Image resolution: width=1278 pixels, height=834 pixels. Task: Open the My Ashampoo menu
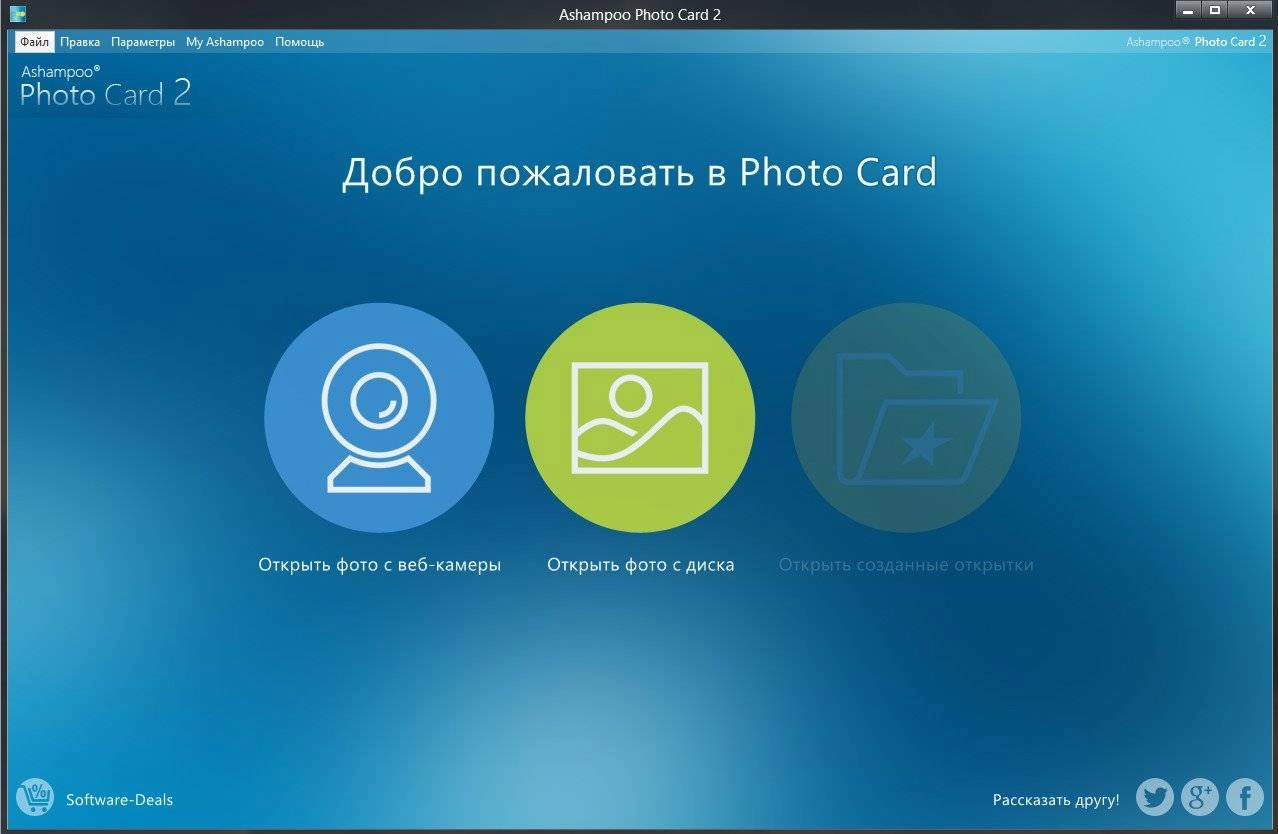click(225, 42)
